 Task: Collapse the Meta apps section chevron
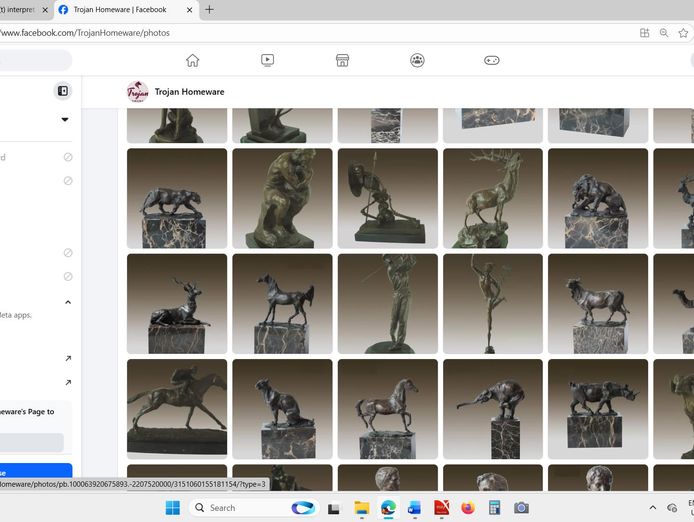point(68,302)
